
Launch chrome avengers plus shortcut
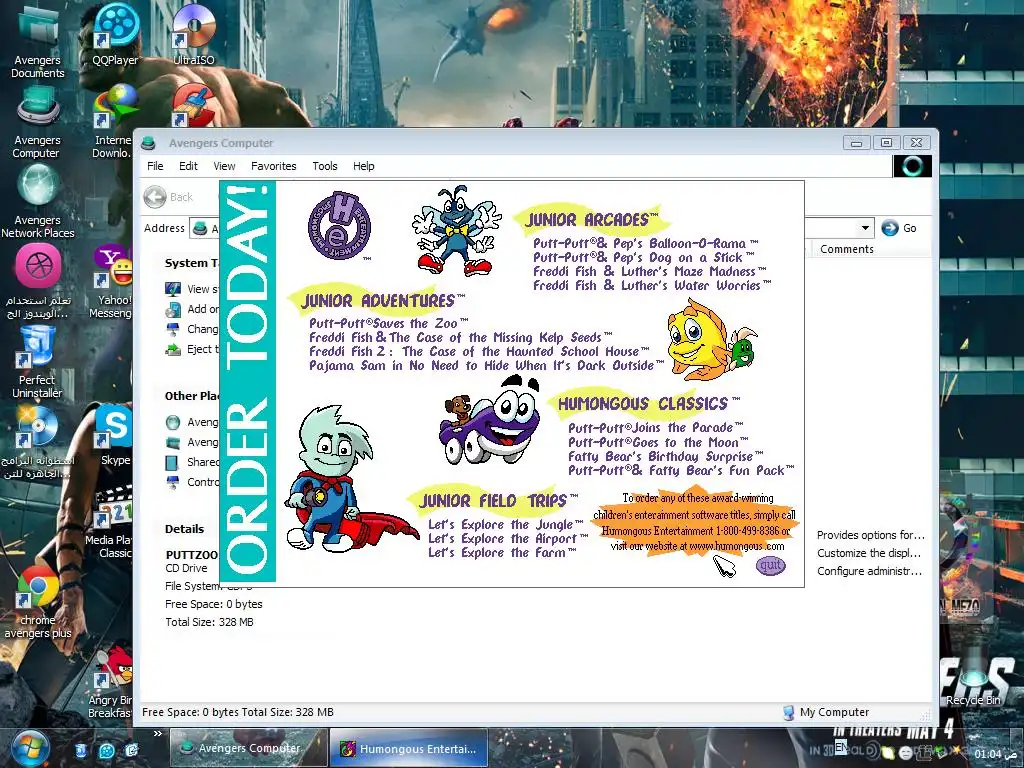click(x=37, y=603)
